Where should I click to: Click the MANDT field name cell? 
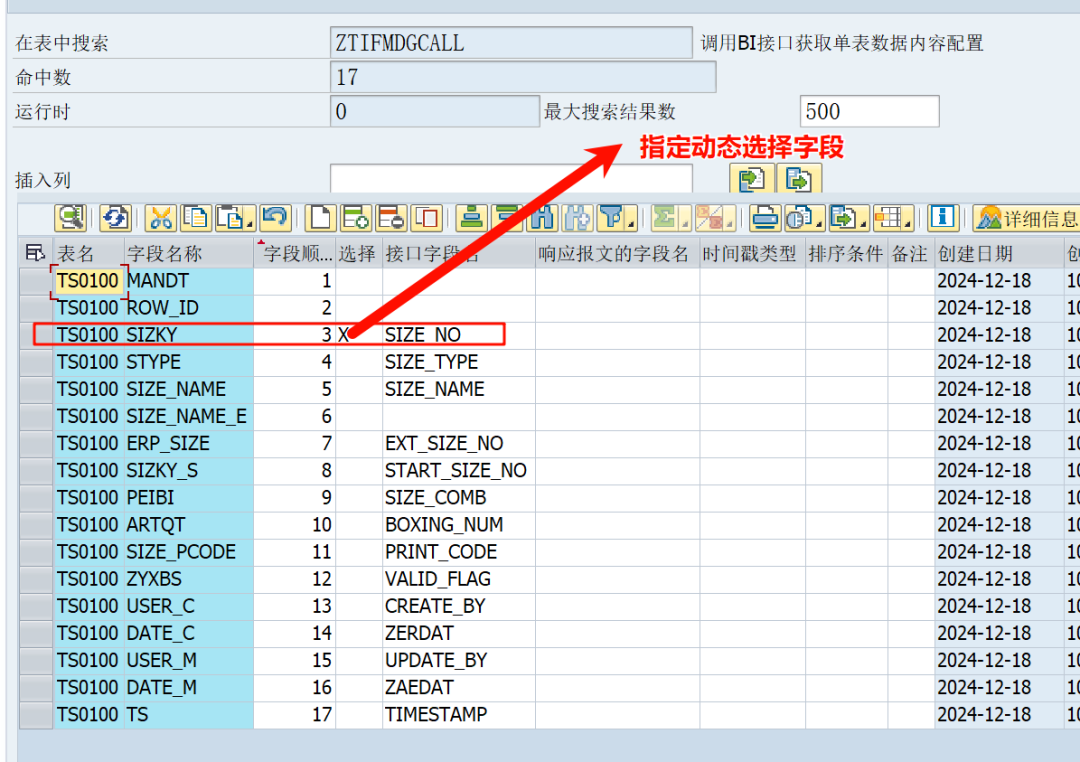188,281
